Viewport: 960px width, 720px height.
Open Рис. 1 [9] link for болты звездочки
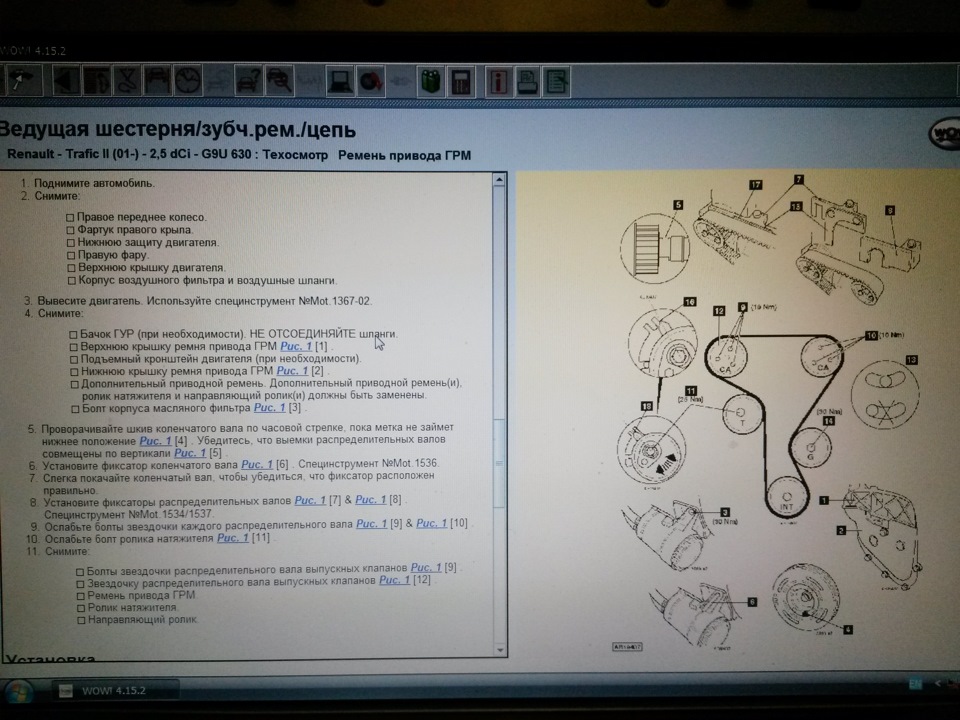[426, 568]
